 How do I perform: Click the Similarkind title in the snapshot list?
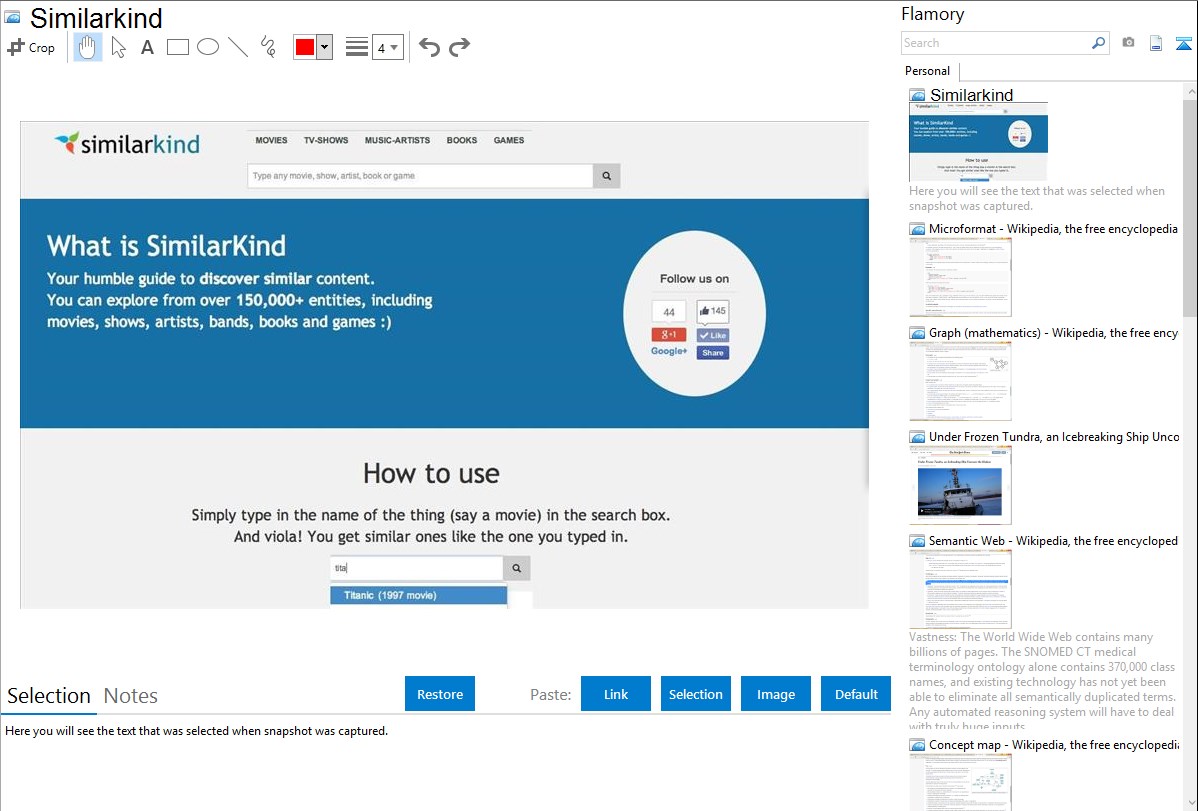tap(971, 95)
